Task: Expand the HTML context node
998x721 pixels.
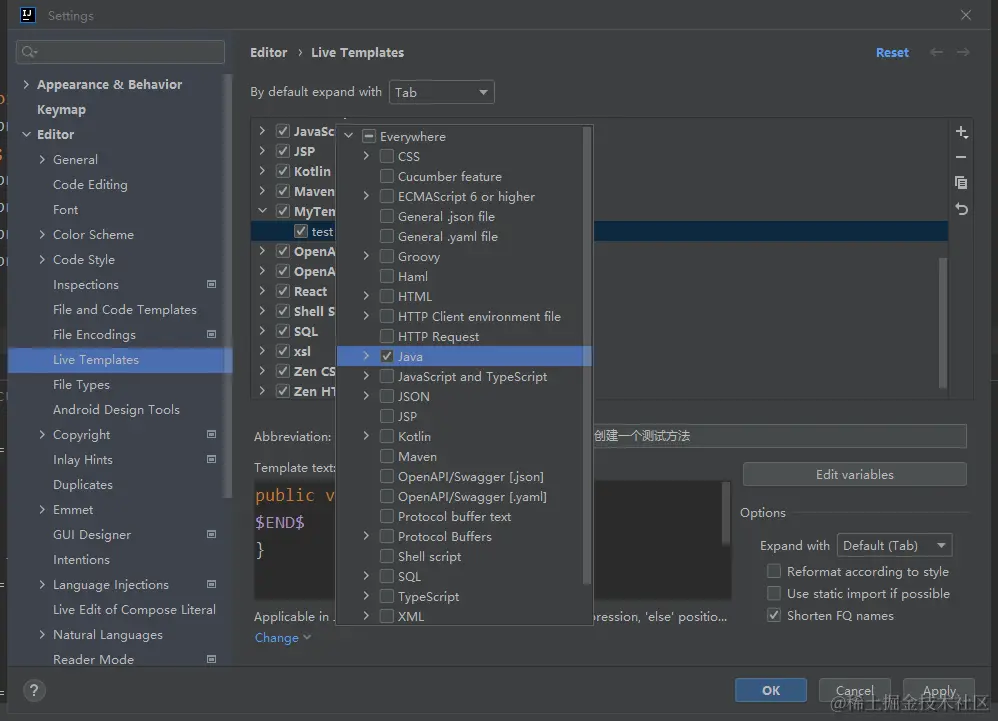Action: point(366,296)
